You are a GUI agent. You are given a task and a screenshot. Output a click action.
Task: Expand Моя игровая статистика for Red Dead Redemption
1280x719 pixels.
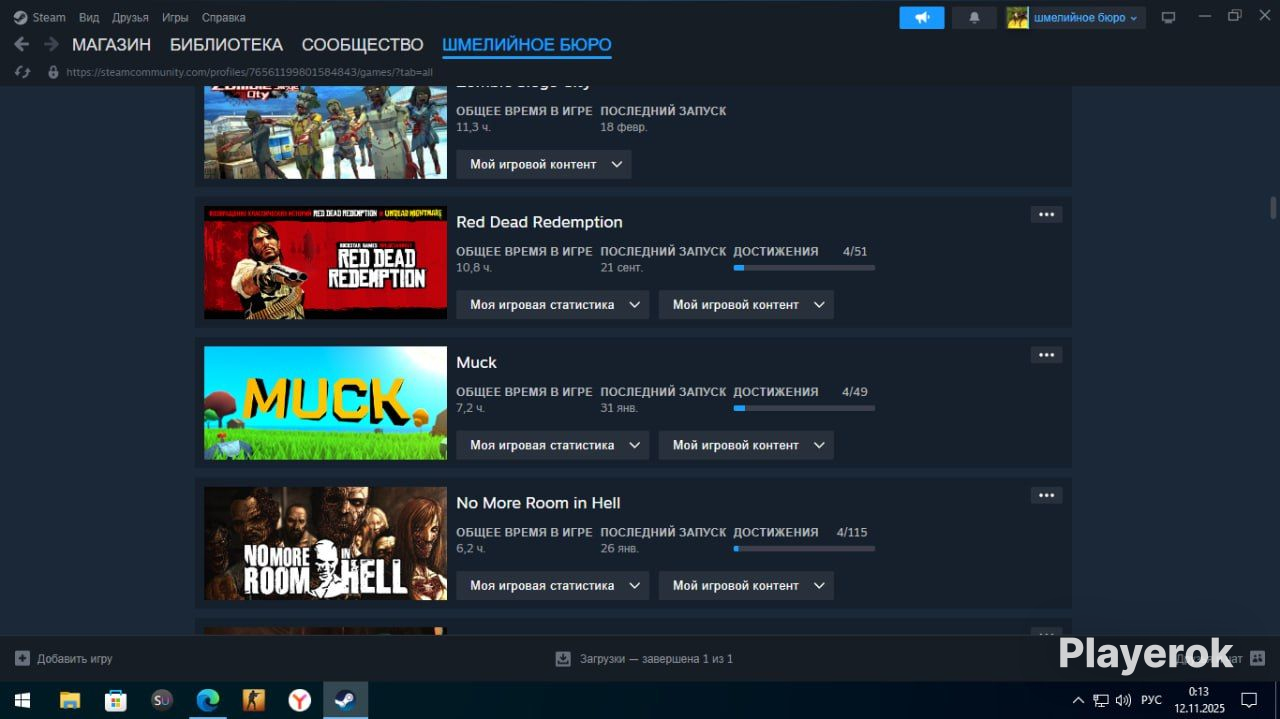553,305
